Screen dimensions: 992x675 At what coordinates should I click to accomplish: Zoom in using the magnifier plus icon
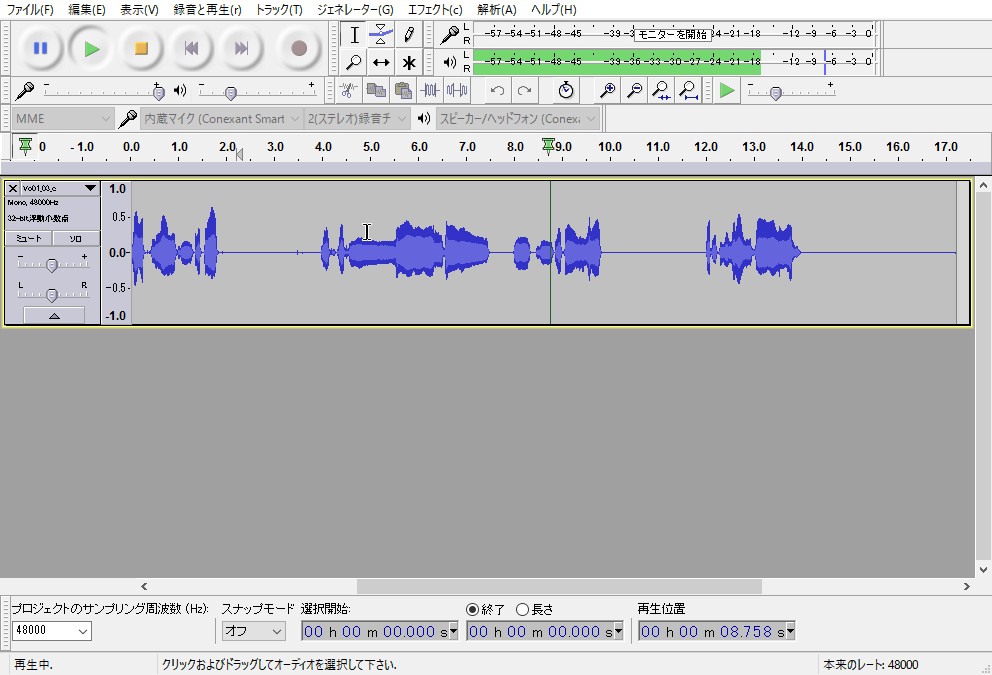[x=606, y=91]
